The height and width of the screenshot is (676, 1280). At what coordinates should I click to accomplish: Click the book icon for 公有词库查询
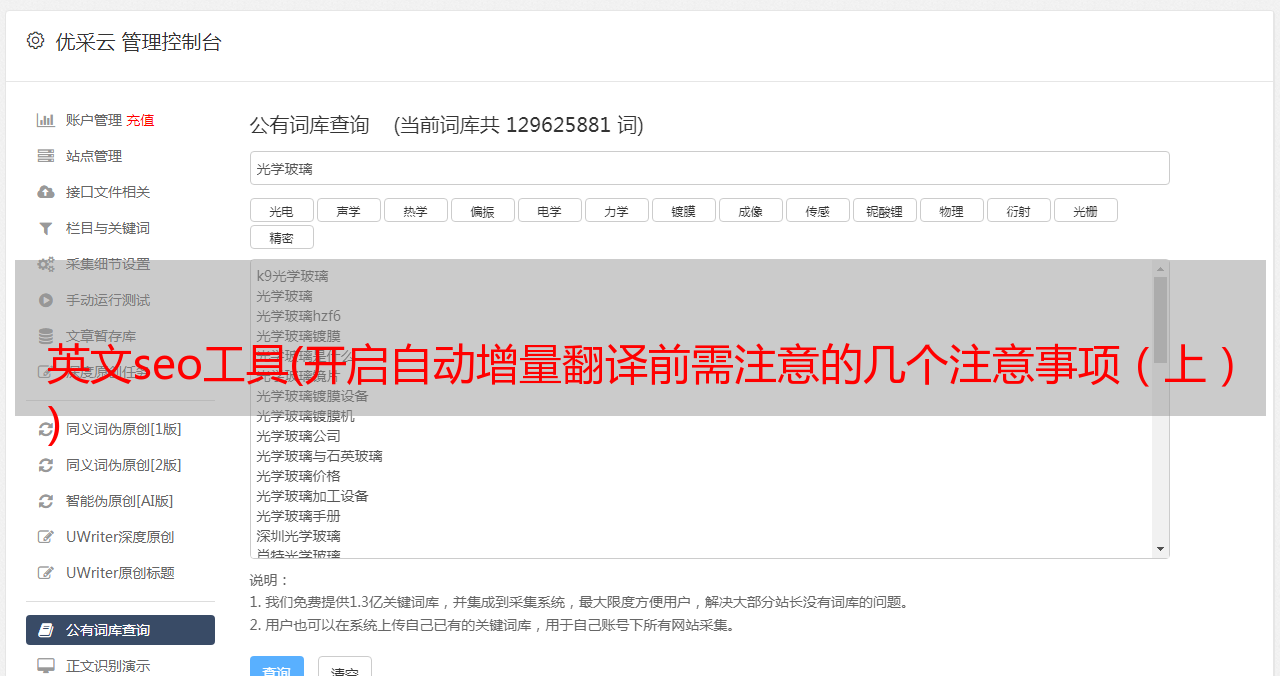tap(46, 630)
